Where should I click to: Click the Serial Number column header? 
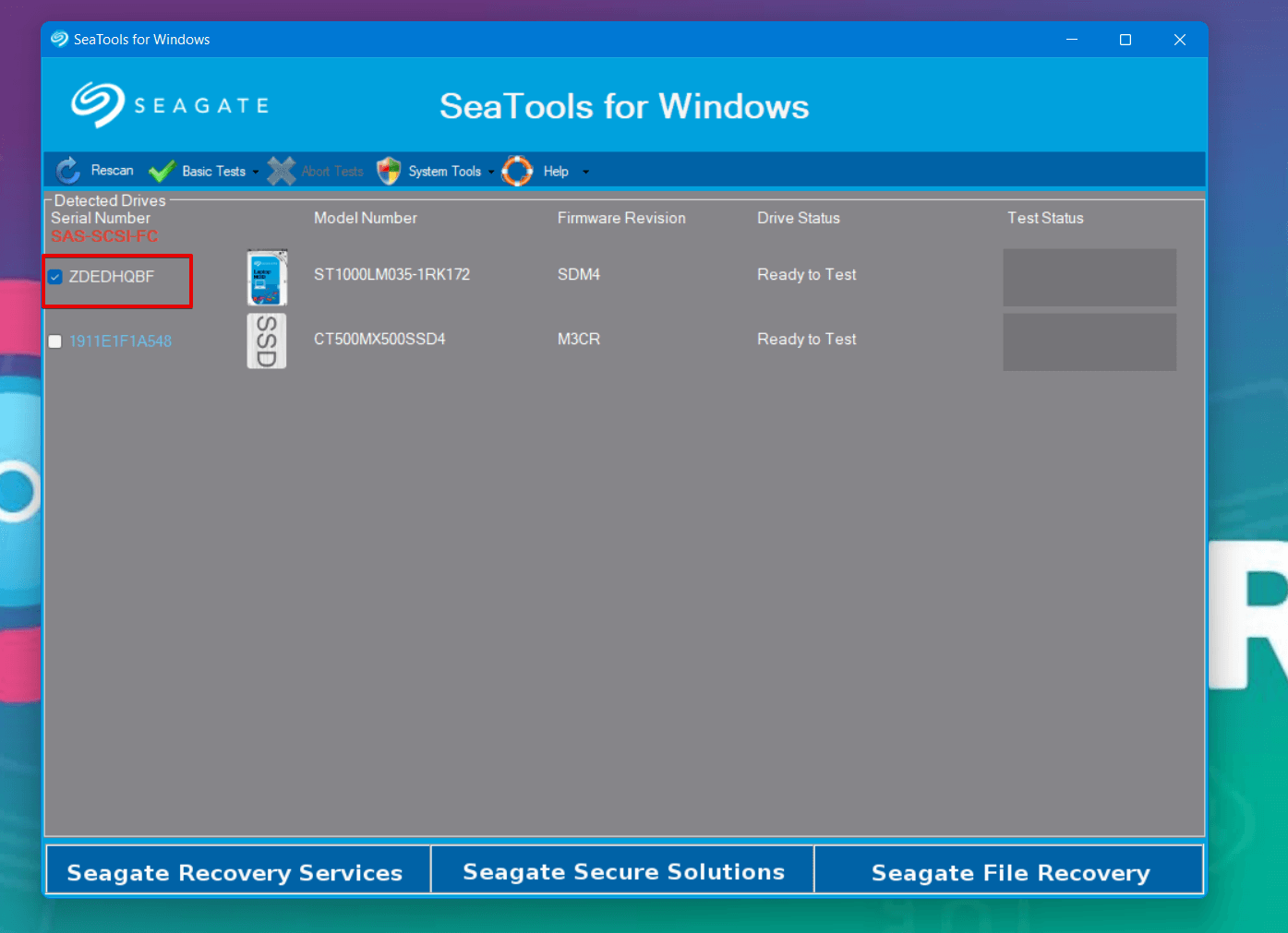[101, 219]
